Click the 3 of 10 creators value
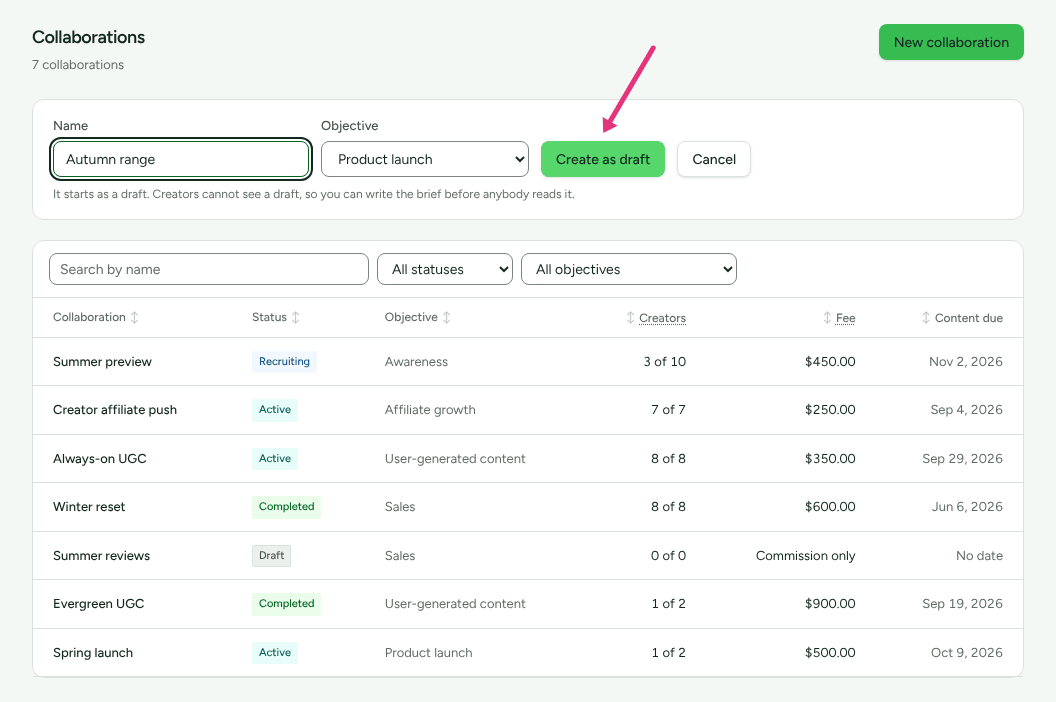 click(665, 362)
